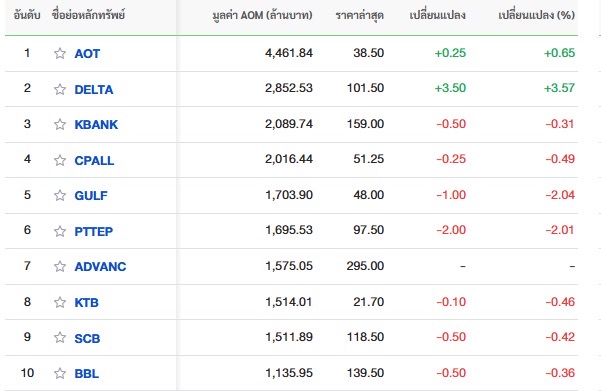Image resolution: width=601 pixels, height=391 pixels.
Task: Mark GULF with the star icon
Action: click(60, 195)
